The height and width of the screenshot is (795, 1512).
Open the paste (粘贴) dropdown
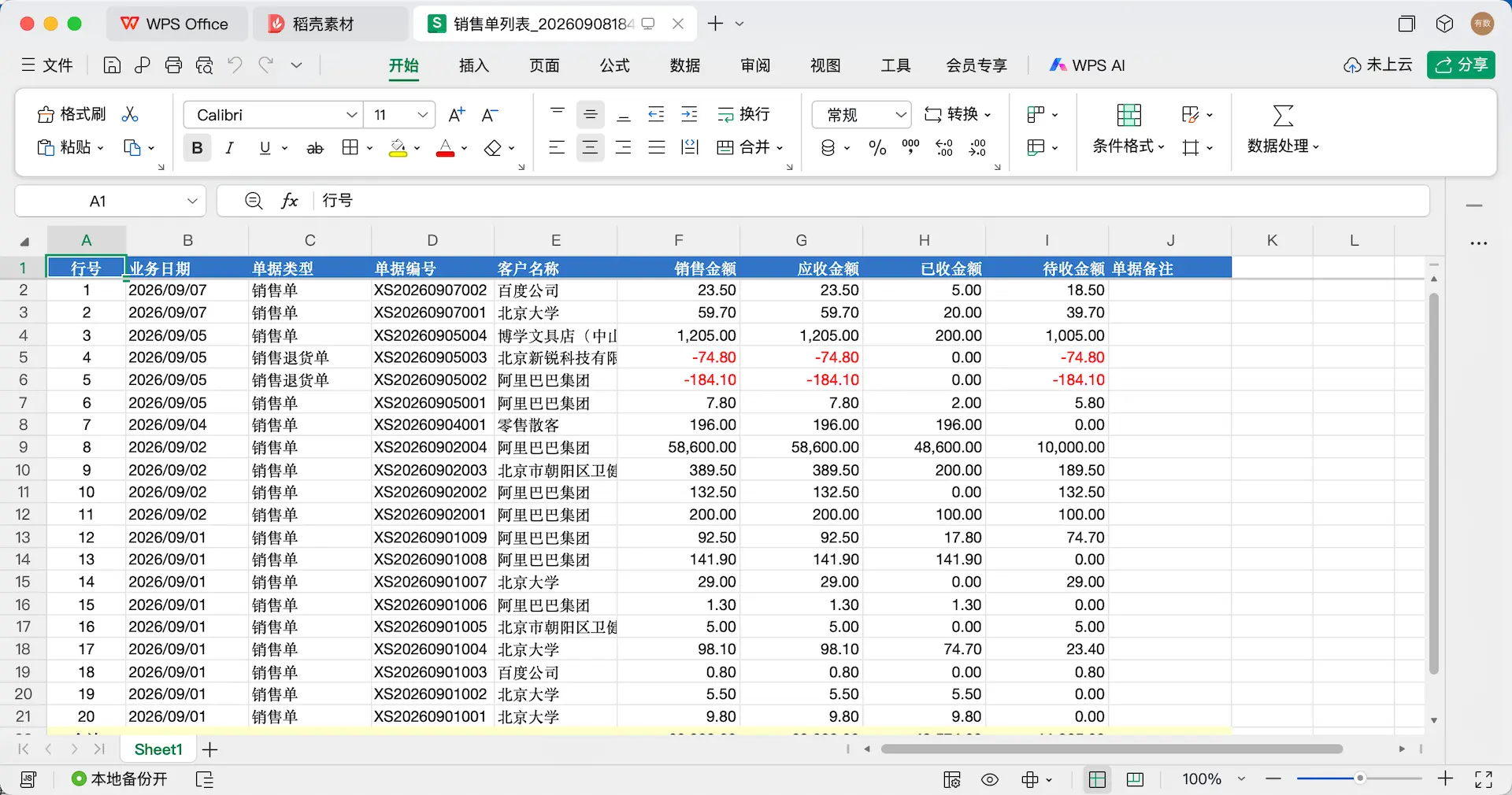coord(100,148)
